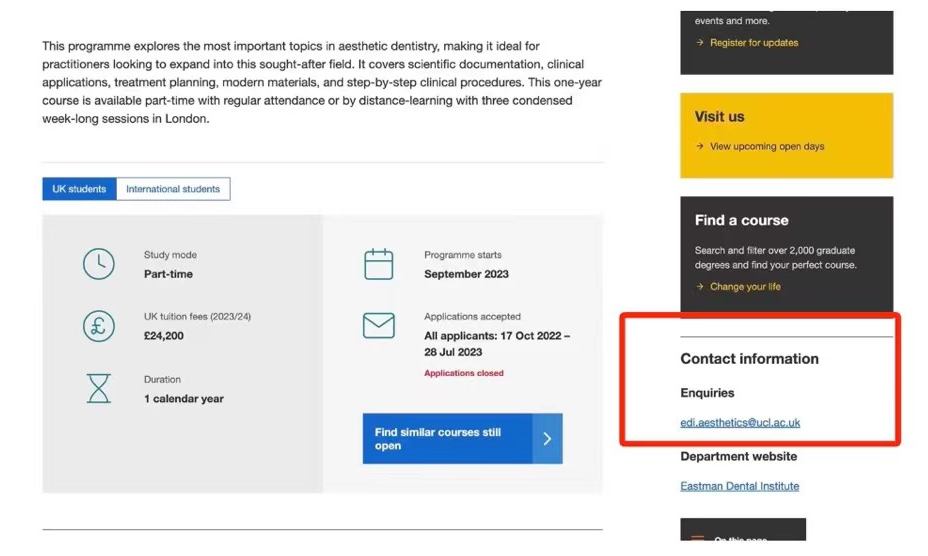The width and height of the screenshot is (928, 556).
Task: Click the arrow beside Register for updates
Action: point(700,43)
